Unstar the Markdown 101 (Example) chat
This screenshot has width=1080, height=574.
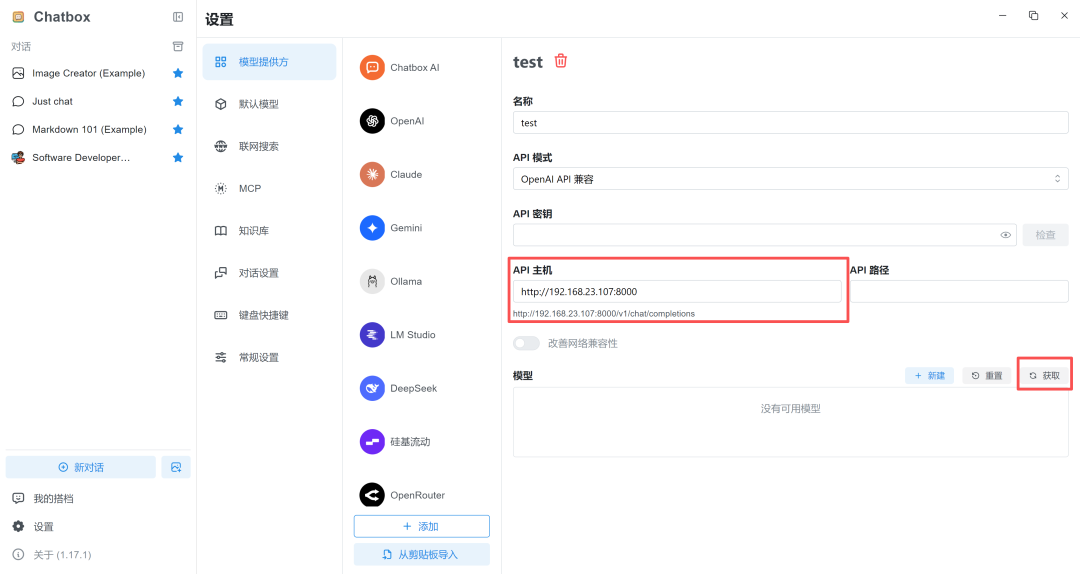tap(178, 130)
